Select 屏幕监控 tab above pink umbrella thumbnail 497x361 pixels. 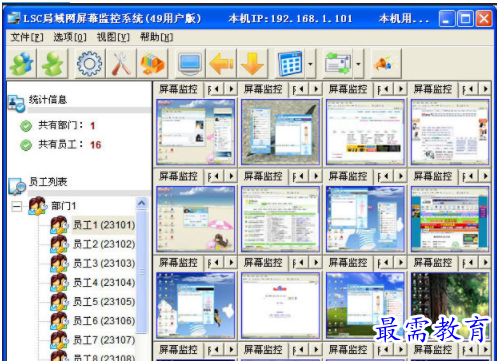pos(178,176)
